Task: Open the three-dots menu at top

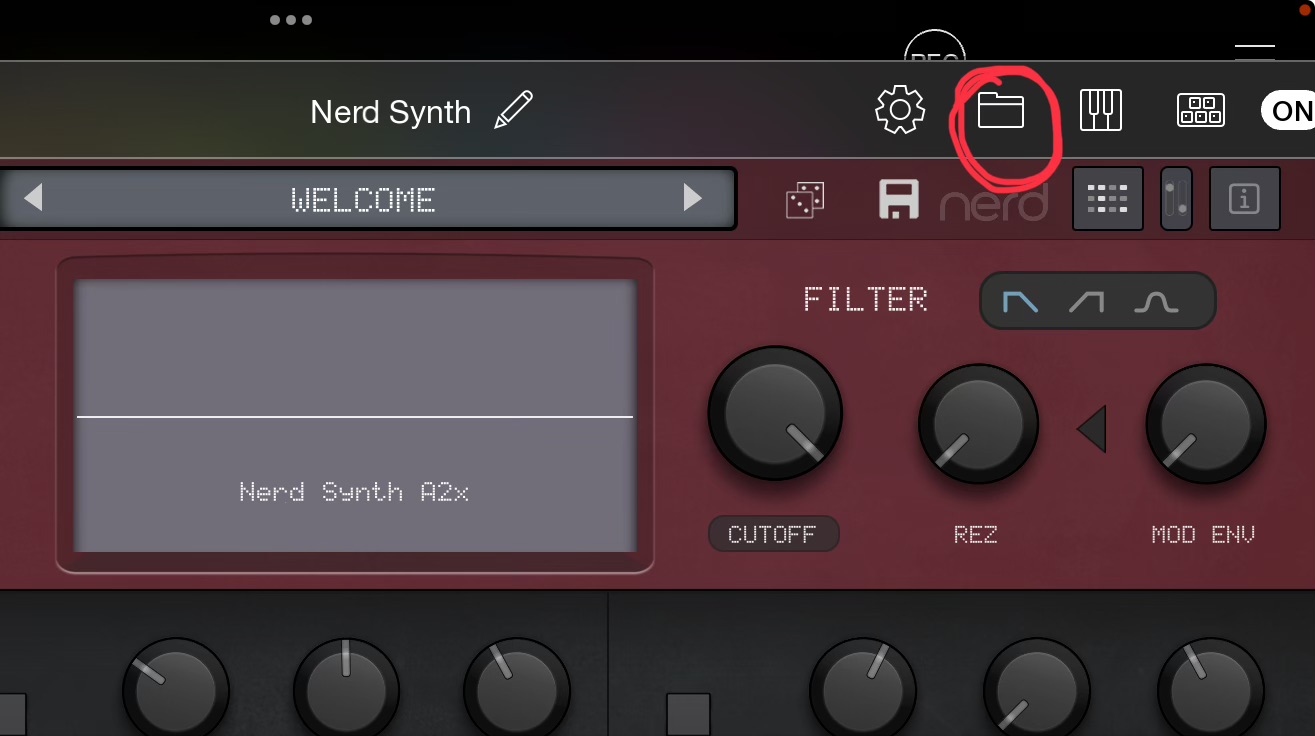Action: coord(291,20)
